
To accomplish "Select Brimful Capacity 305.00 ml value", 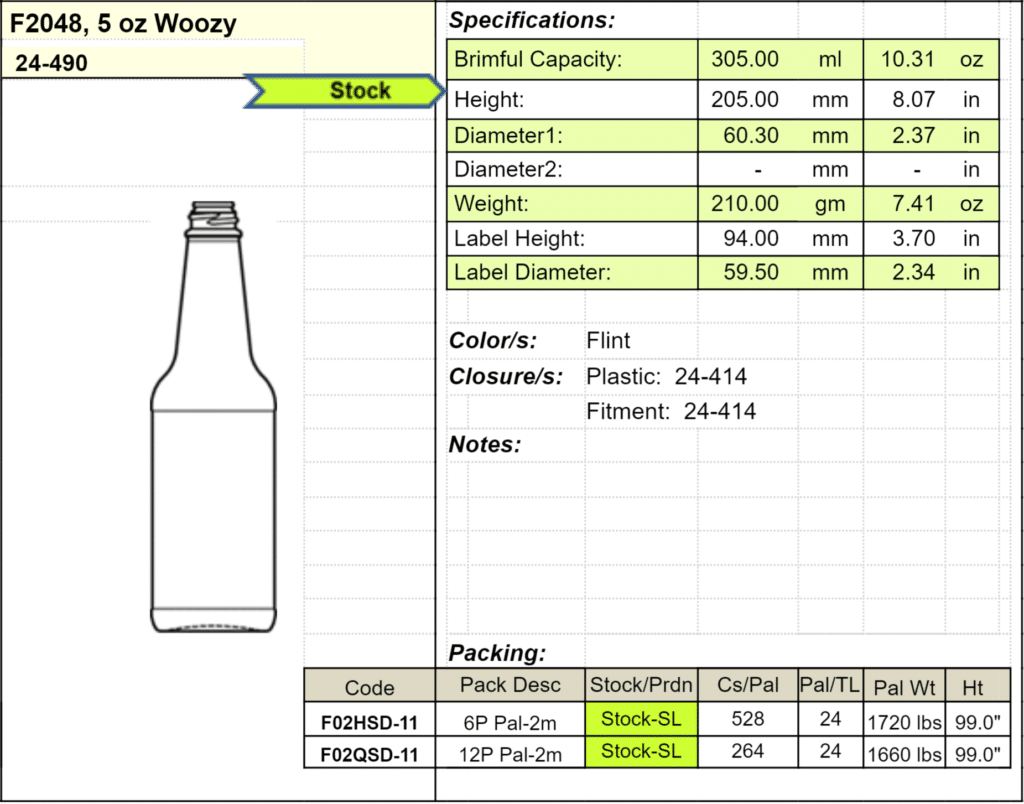I will point(744,59).
